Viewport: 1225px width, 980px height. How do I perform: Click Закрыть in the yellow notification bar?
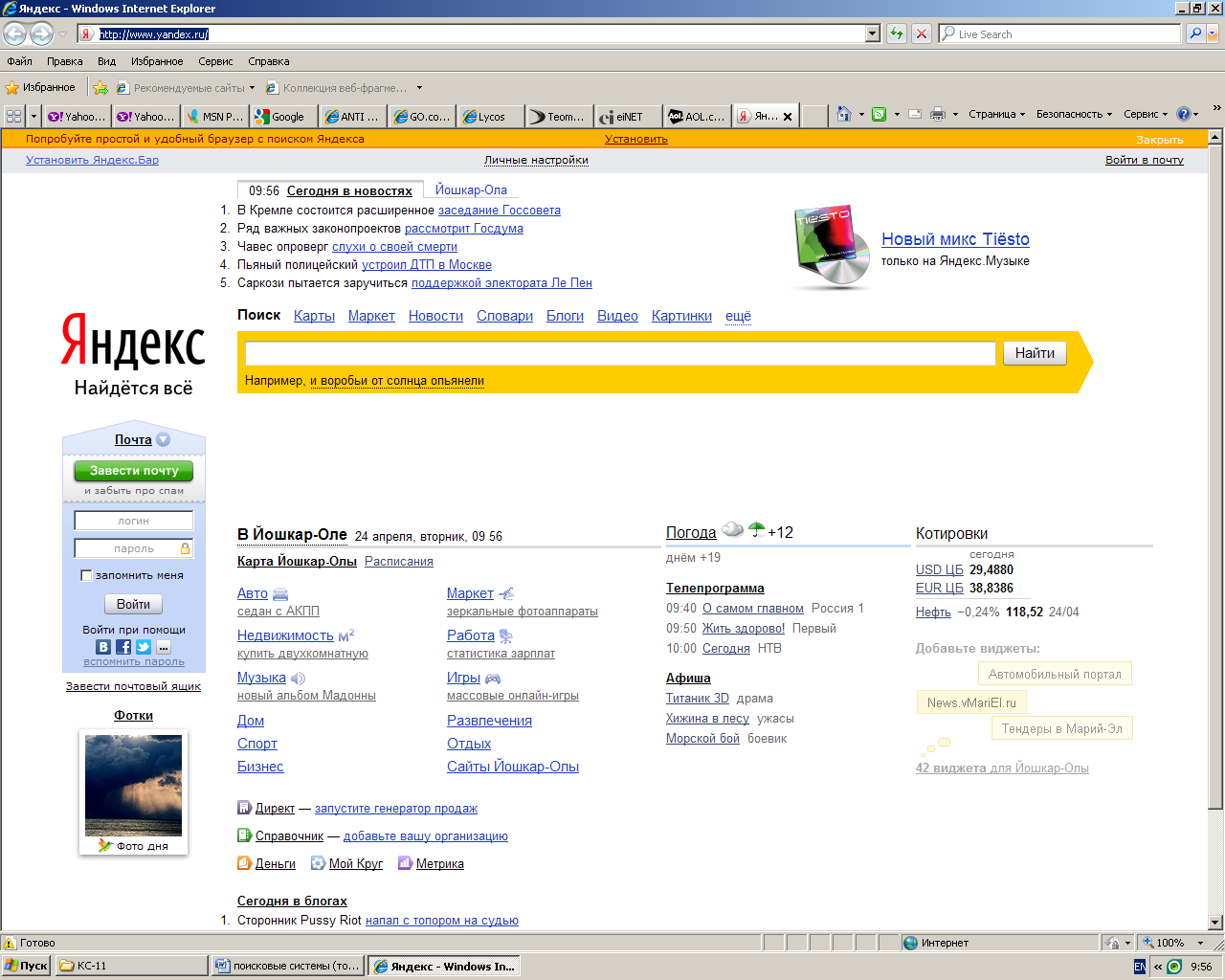pos(1159,139)
